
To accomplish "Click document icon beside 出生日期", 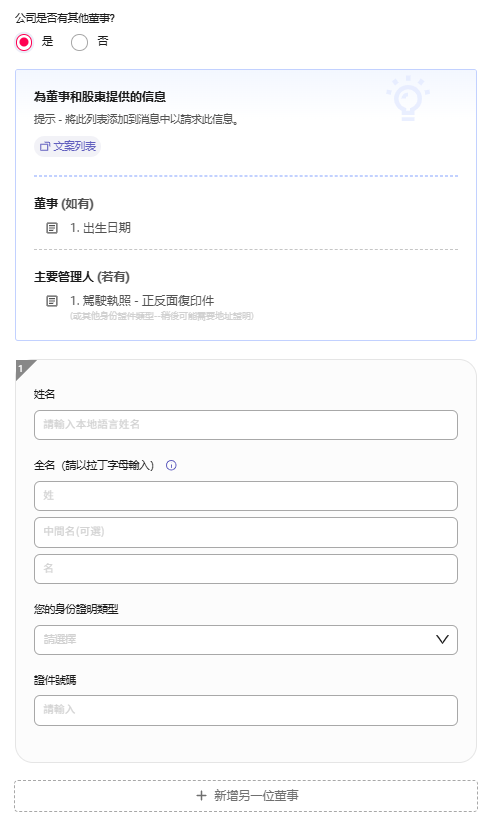I will click(52, 228).
